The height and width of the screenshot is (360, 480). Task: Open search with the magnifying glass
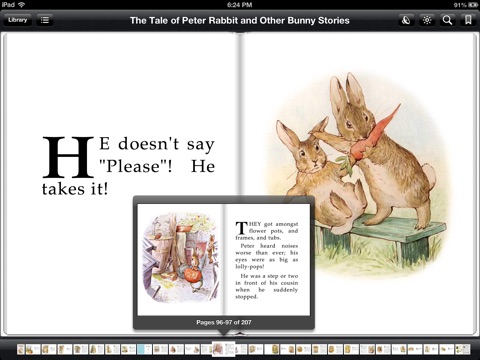pos(447,20)
